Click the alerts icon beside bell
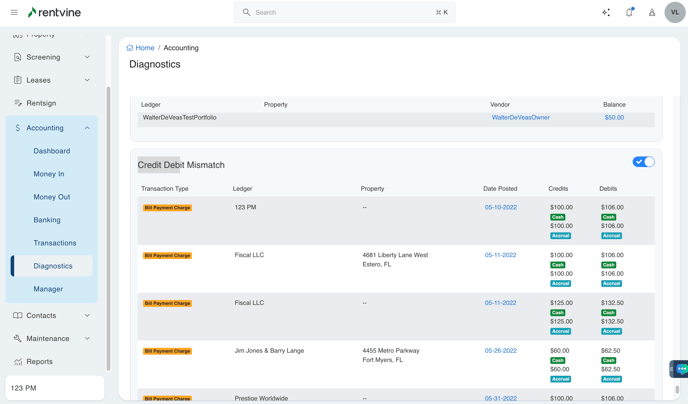 (652, 13)
